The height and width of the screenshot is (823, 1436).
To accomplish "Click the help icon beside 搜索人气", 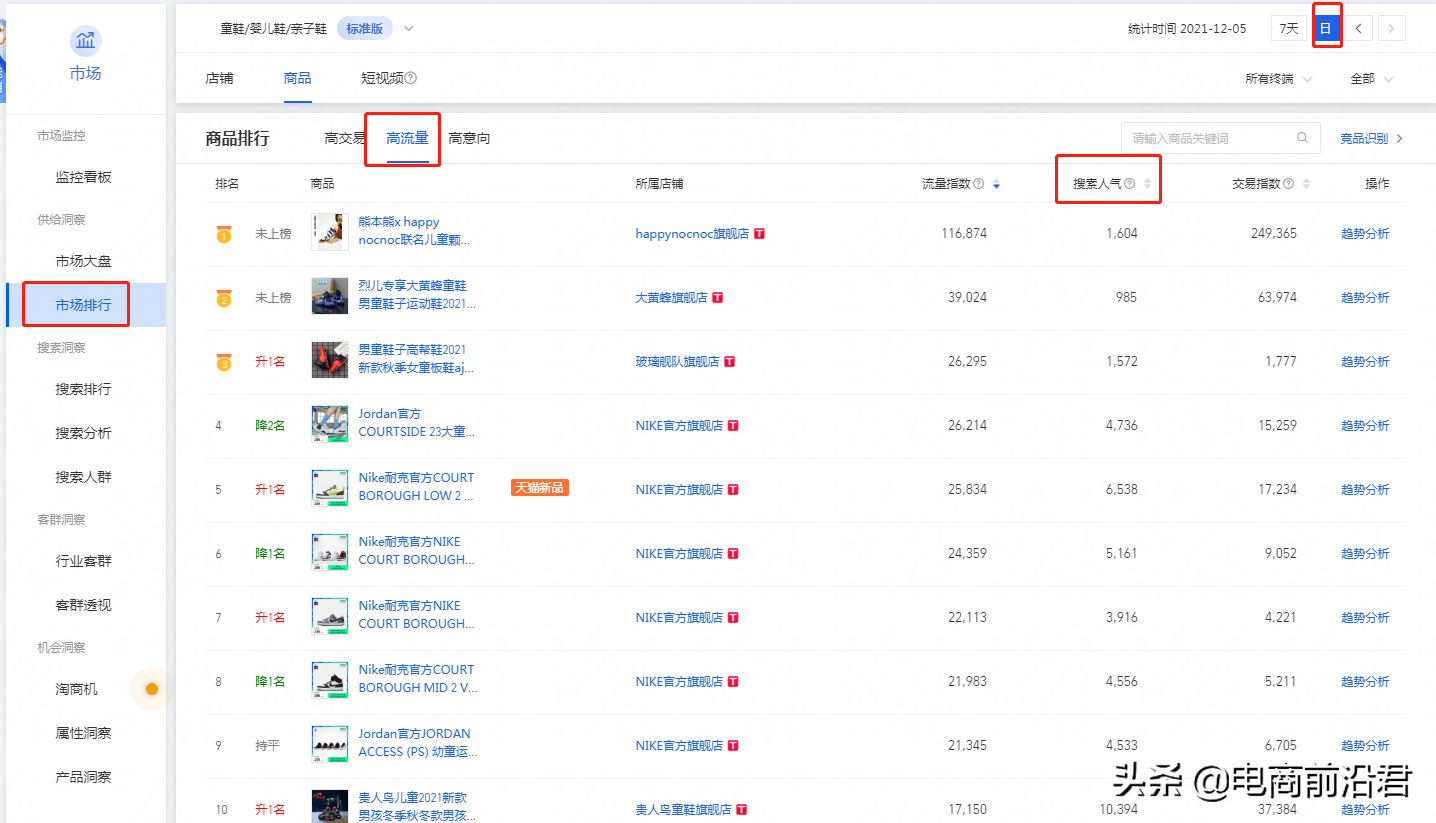I will click(1130, 184).
